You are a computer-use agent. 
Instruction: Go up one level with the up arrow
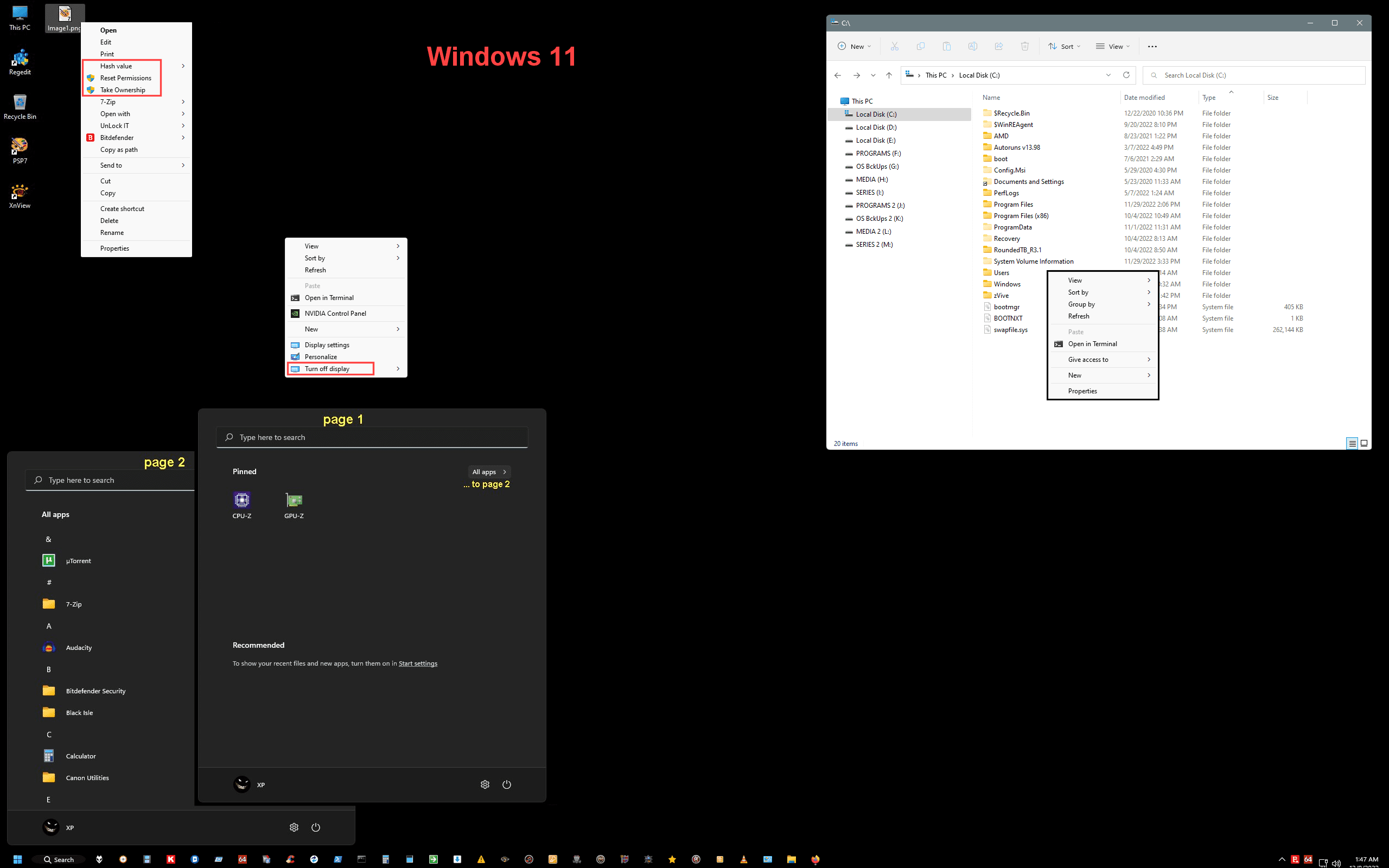889,75
